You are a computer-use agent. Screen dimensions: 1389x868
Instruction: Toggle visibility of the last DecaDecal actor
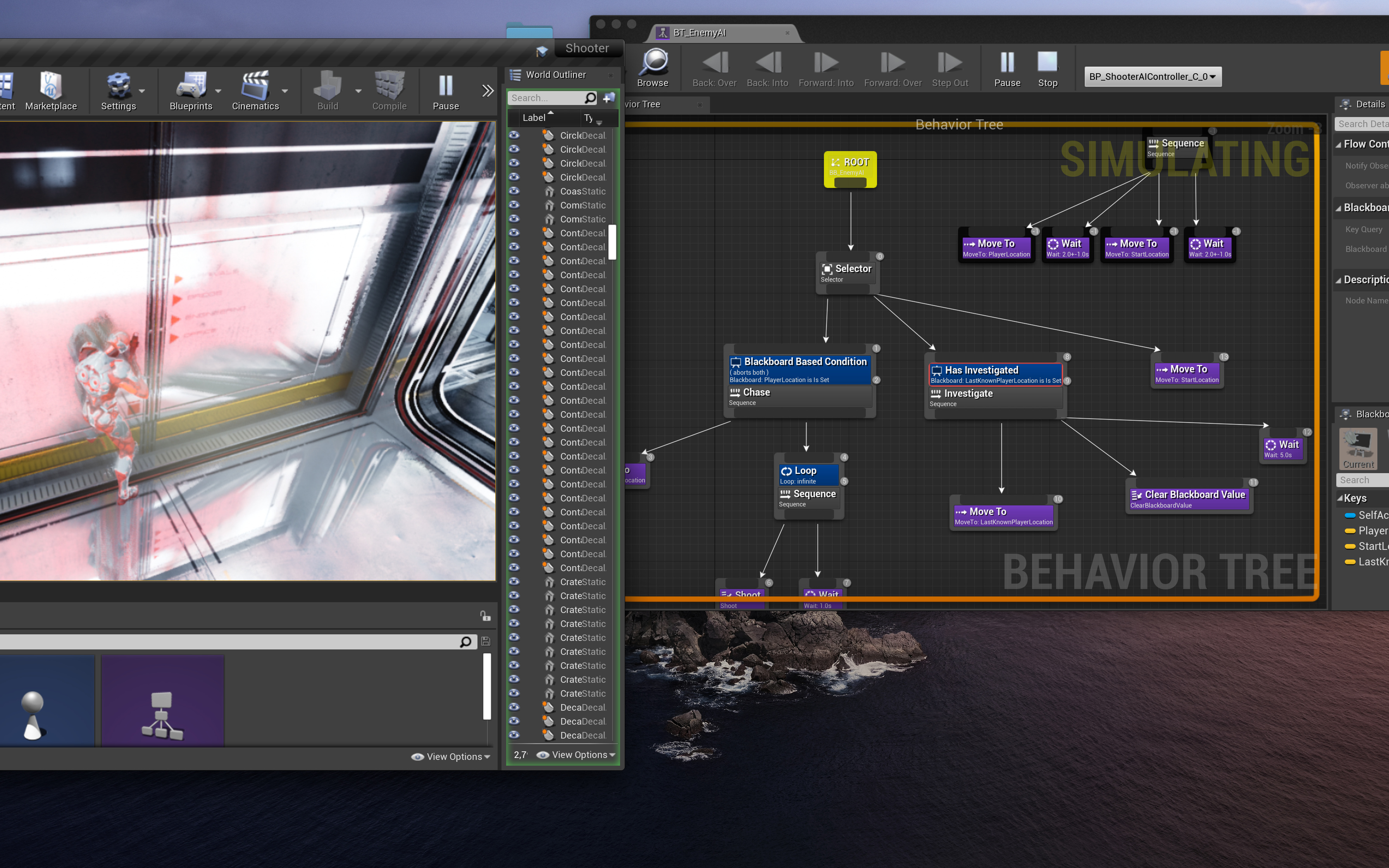click(514, 735)
